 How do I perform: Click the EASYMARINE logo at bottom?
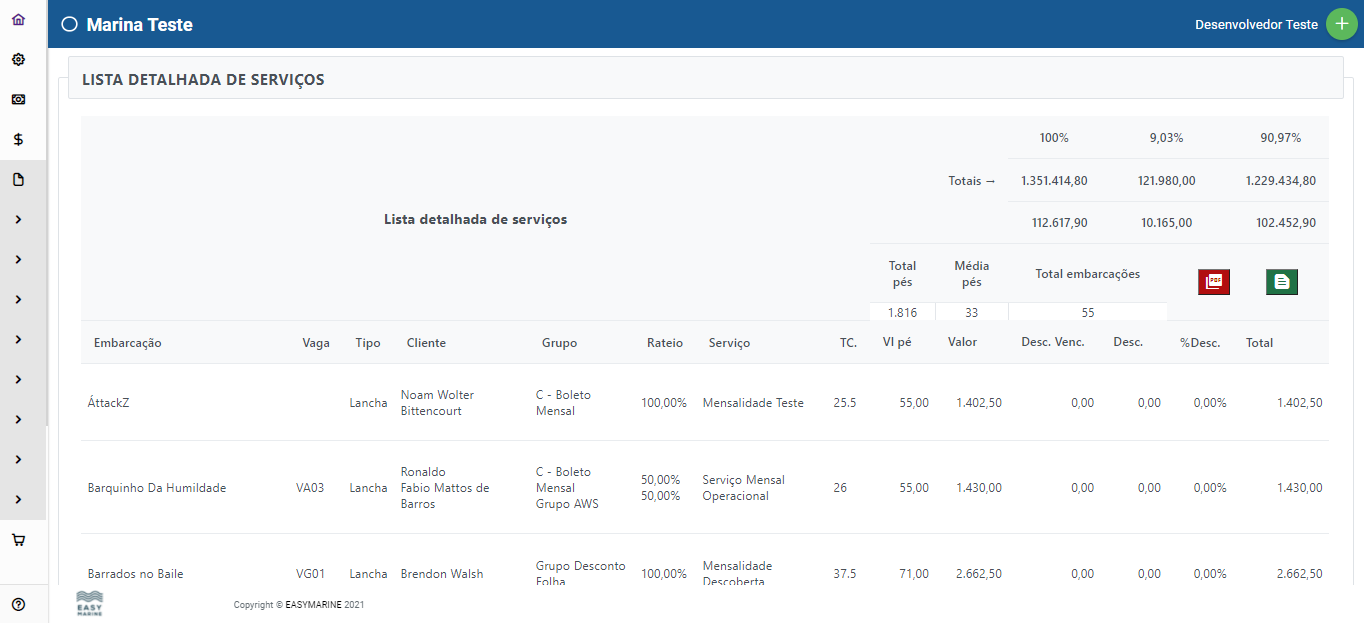[88, 603]
